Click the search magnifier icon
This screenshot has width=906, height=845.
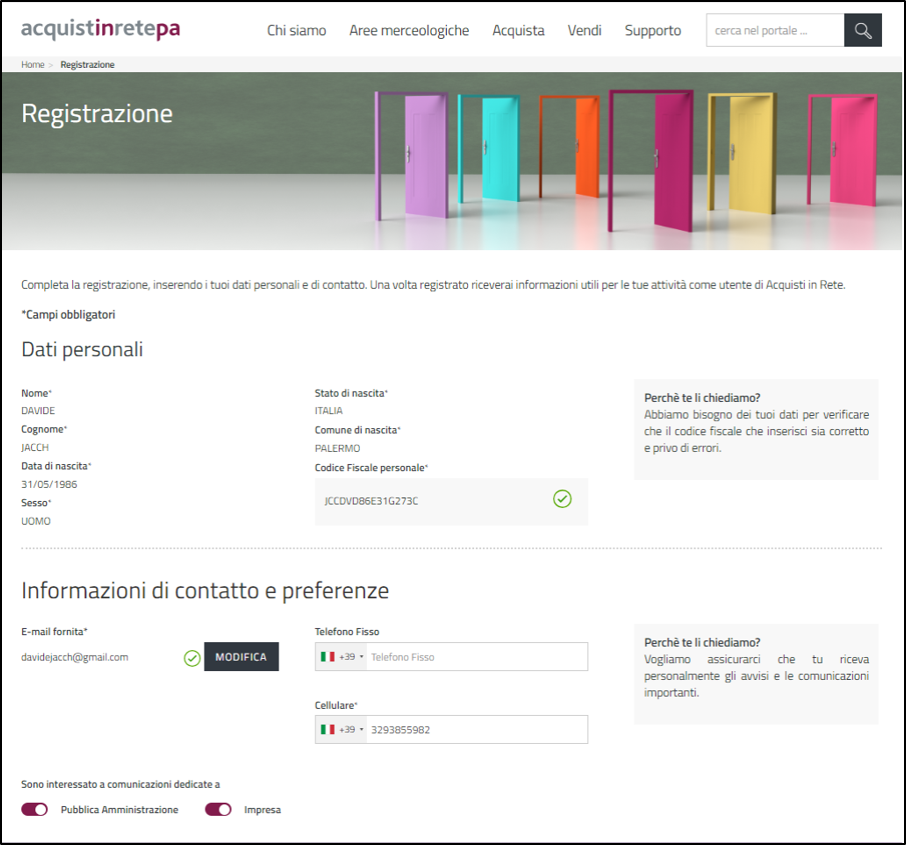(x=862, y=30)
